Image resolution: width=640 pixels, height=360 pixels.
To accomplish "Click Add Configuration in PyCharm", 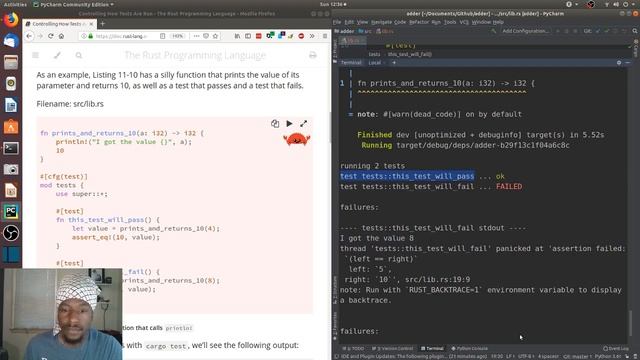I will [525, 31].
